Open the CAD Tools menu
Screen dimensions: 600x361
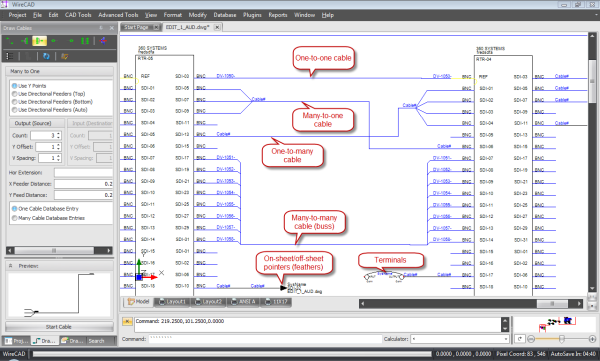[x=78, y=15]
